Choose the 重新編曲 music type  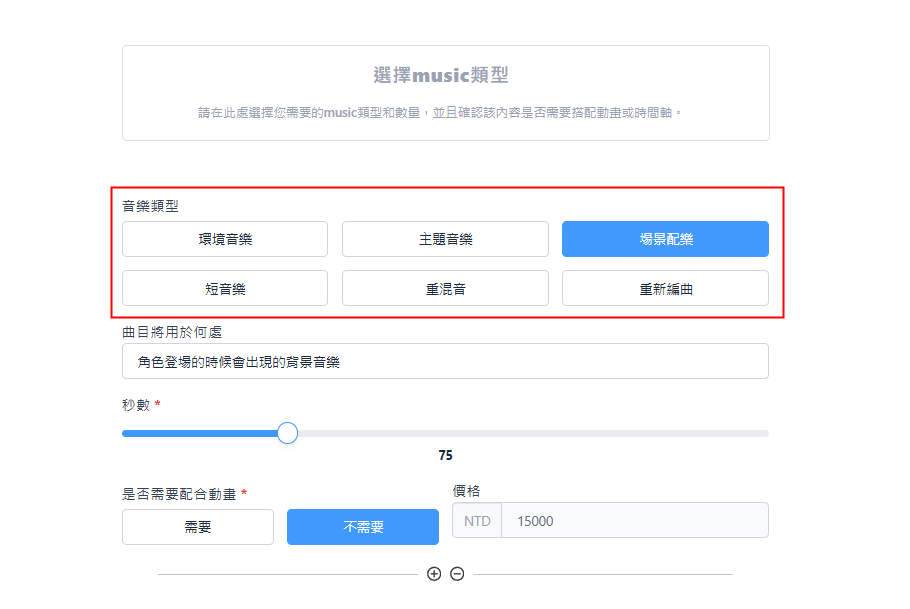tap(665, 288)
